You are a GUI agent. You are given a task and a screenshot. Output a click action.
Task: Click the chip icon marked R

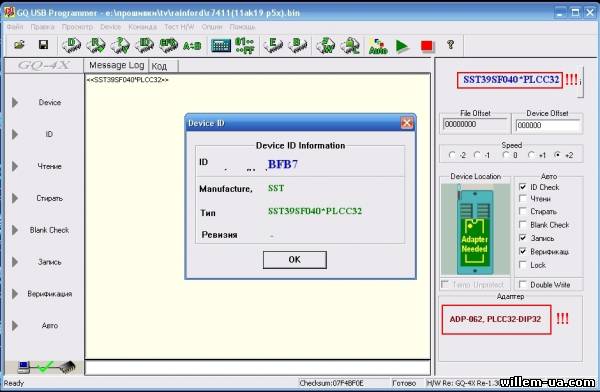coord(96,45)
